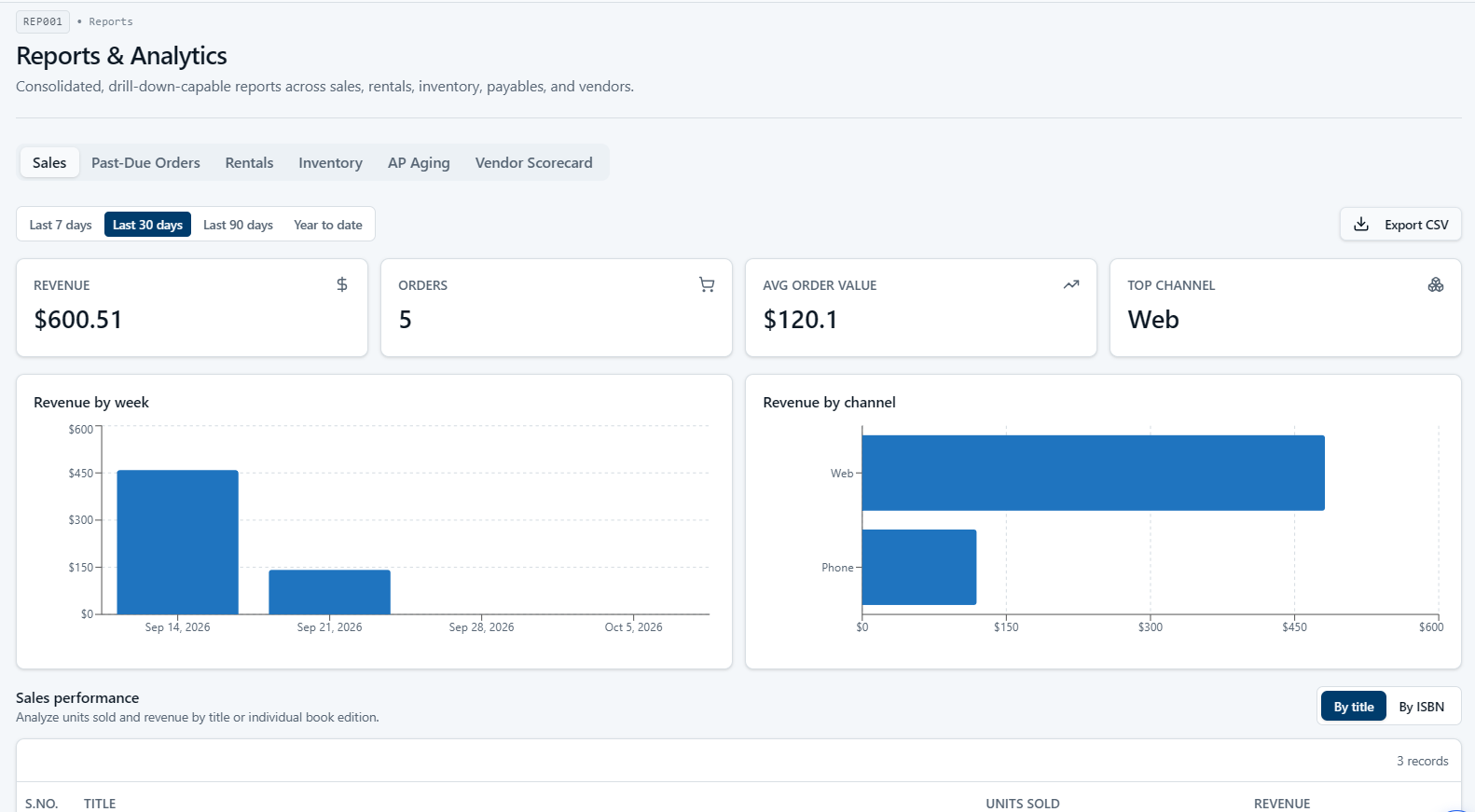Click the REVENUE column header in the table
This screenshot has width=1475, height=812.
click(1282, 804)
